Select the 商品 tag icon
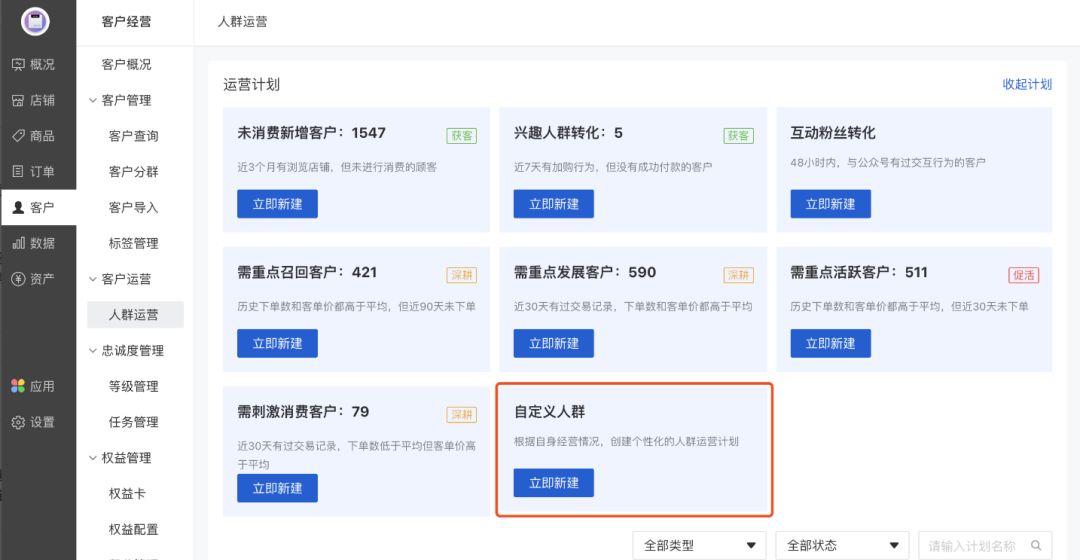 [x=18, y=136]
